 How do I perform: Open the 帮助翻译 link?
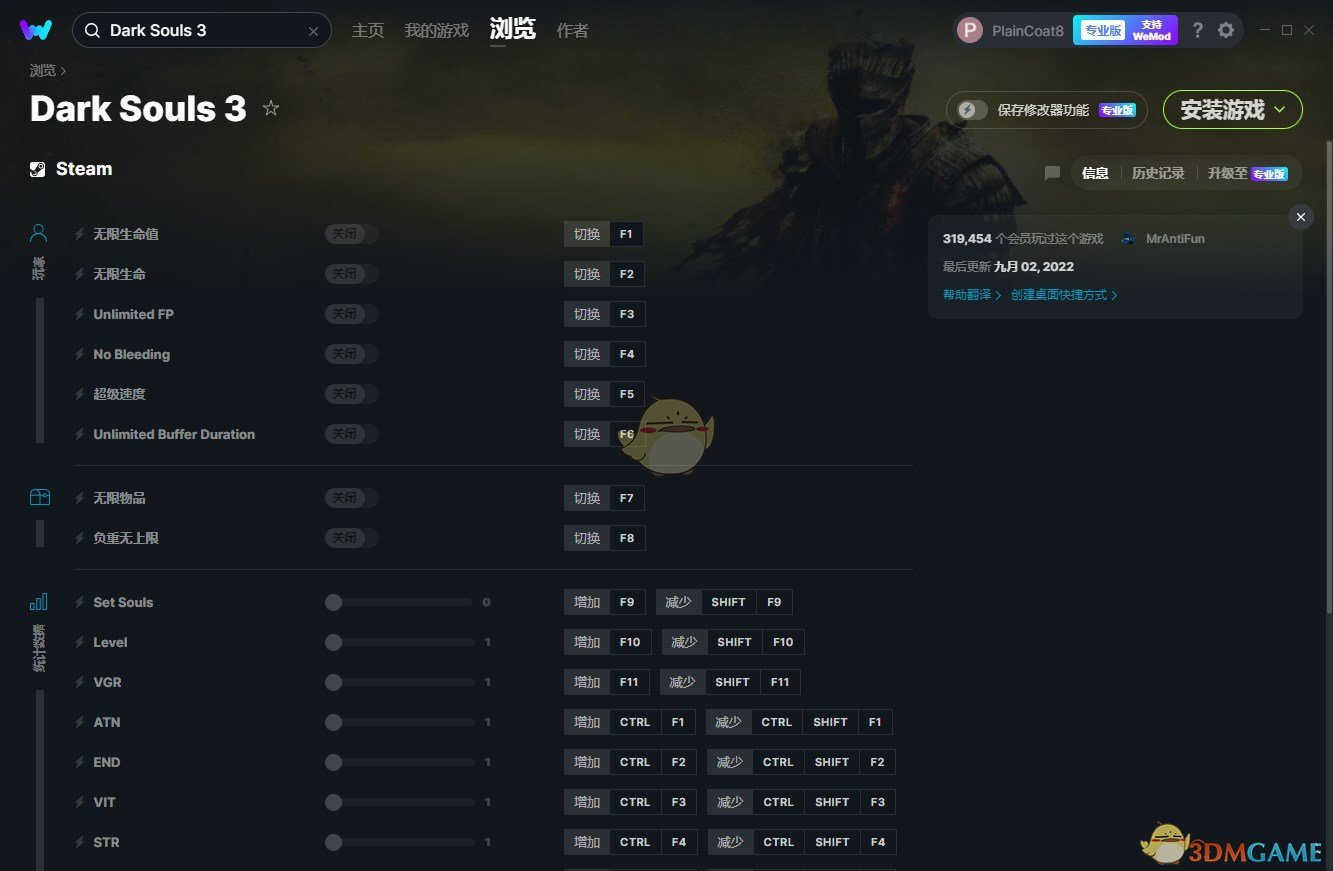point(972,295)
